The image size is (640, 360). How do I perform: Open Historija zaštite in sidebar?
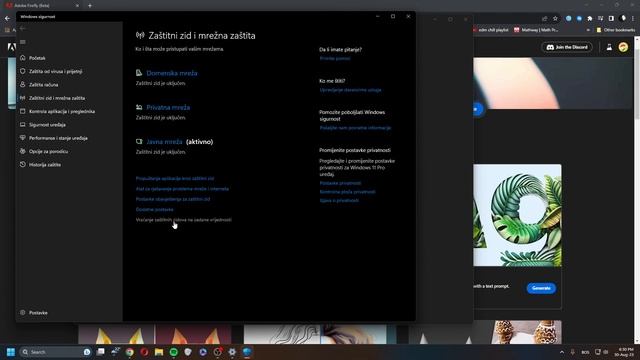(x=44, y=165)
